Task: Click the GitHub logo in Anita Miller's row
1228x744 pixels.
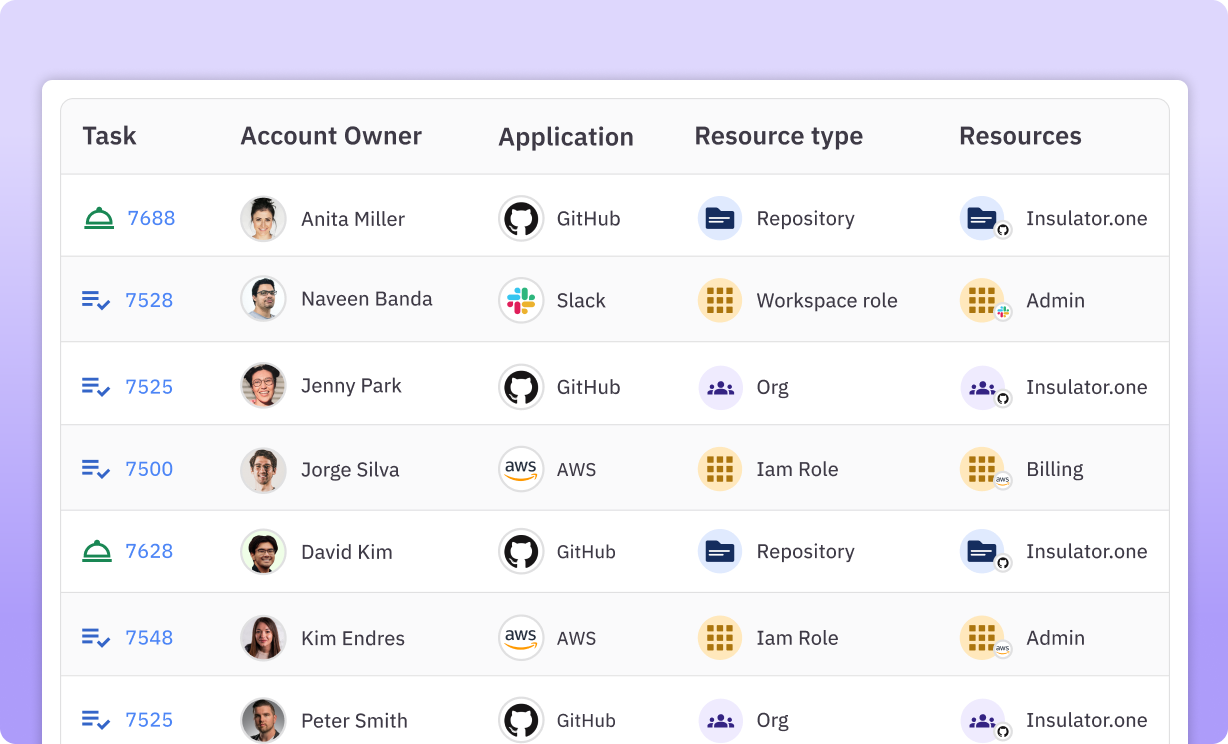Action: 520,218
